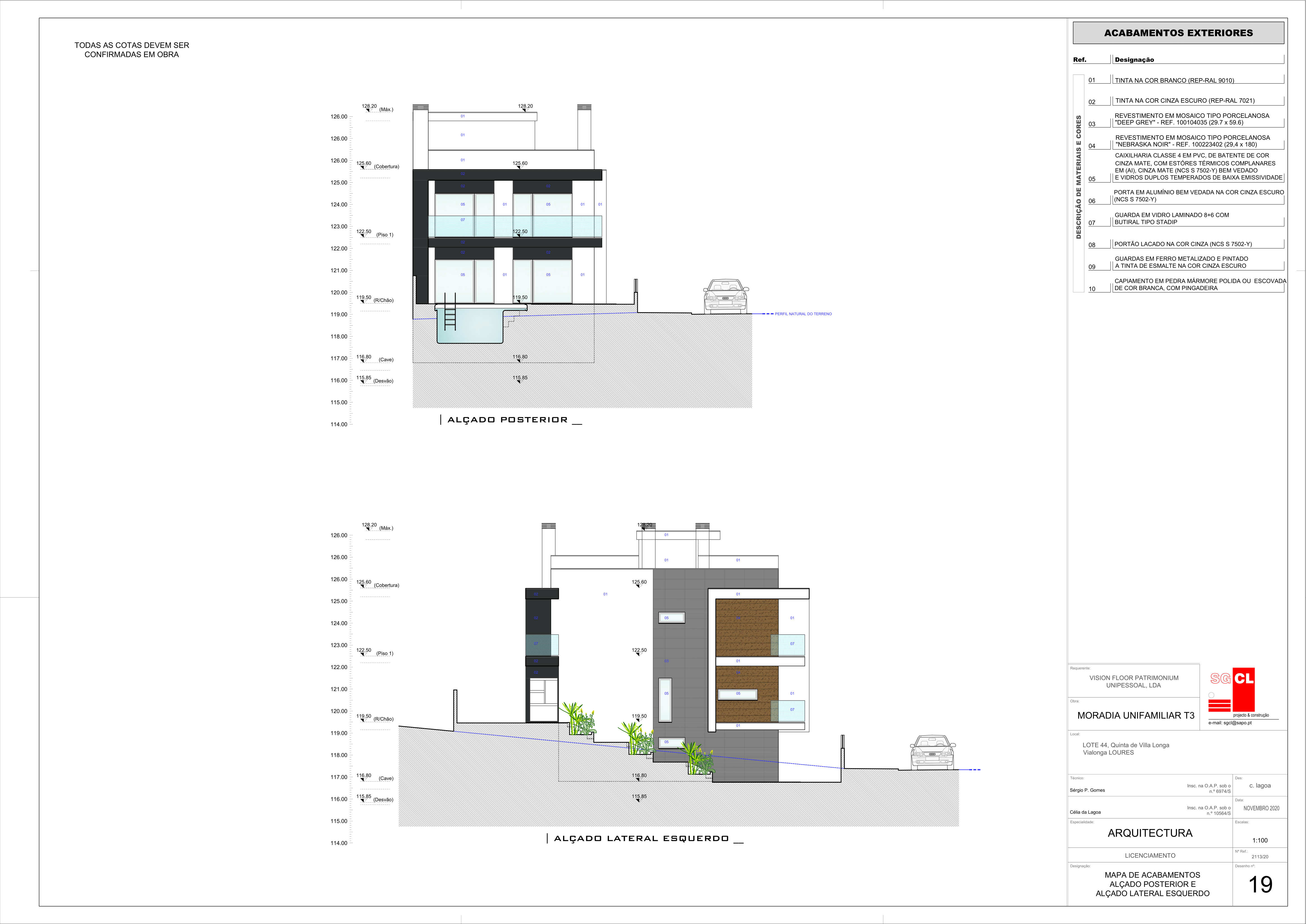
Task: Click the 1:100 scale value
Action: 1260,840
